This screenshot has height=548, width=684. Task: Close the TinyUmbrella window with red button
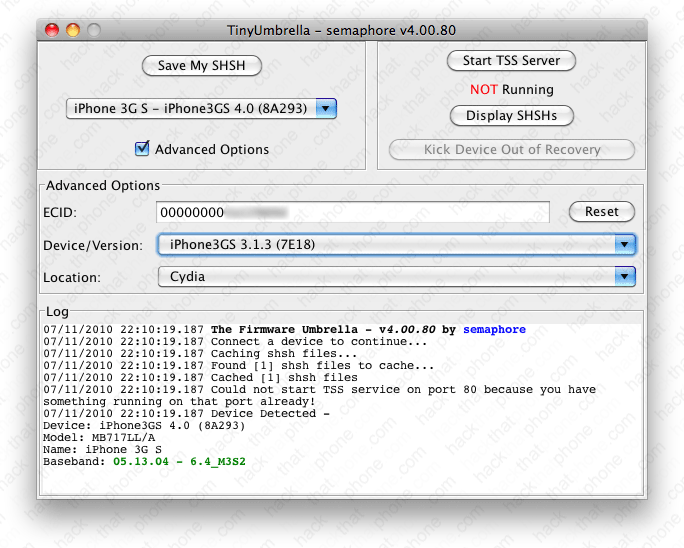coord(52,30)
